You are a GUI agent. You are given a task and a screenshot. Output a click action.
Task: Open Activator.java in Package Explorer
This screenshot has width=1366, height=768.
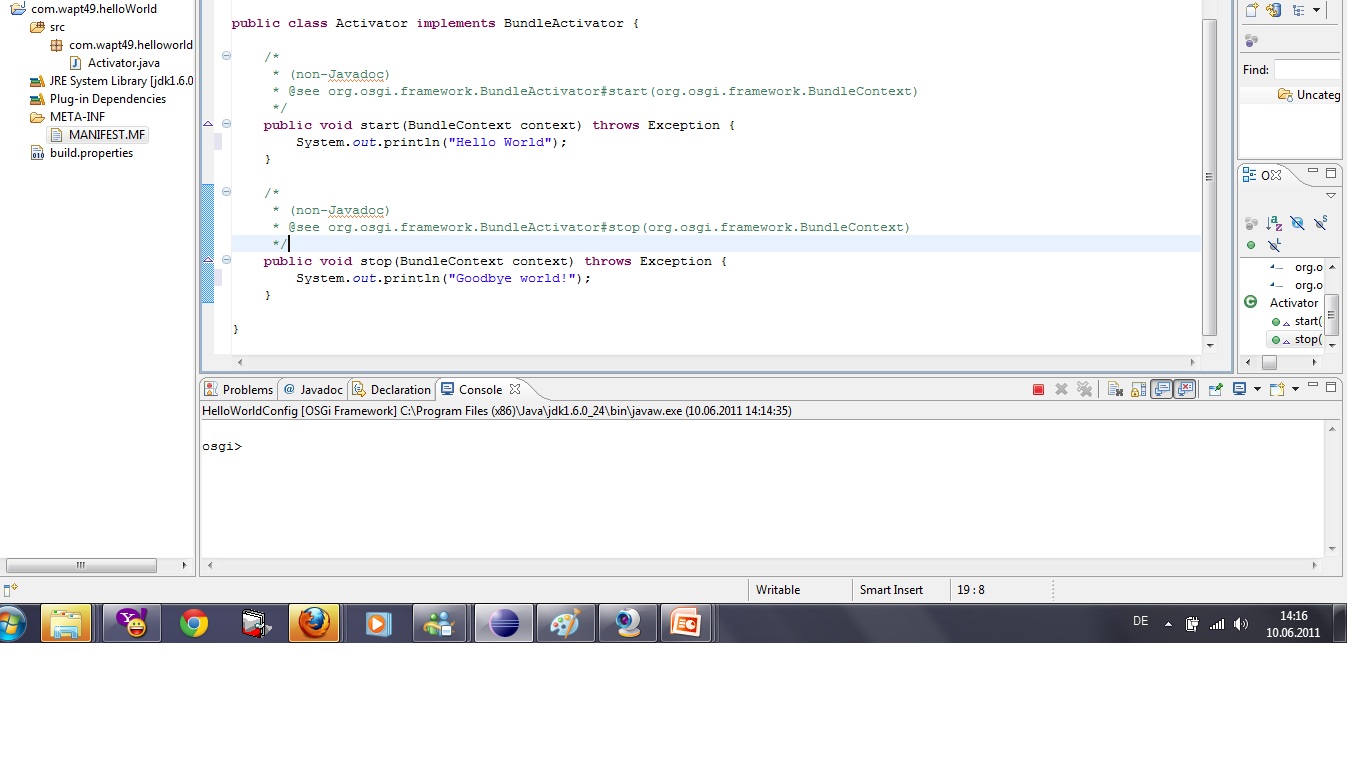[x=114, y=63]
